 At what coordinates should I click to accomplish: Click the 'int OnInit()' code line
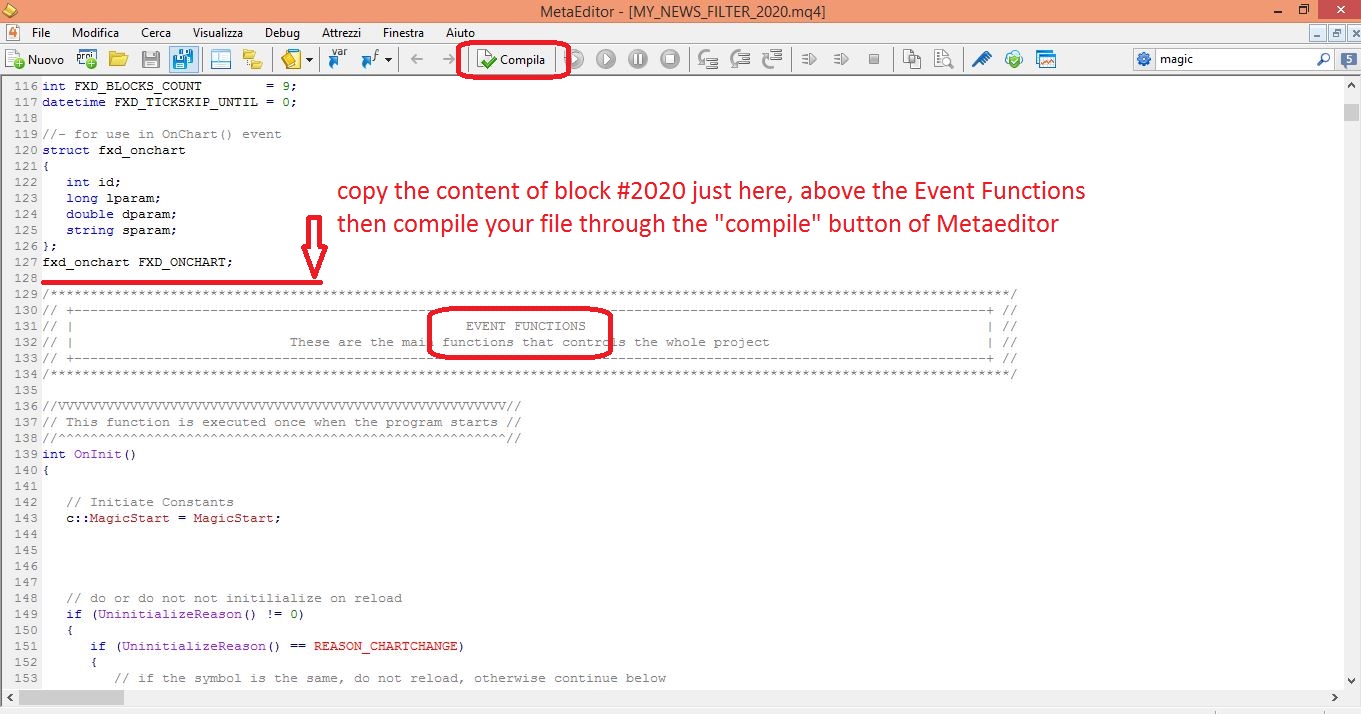tap(89, 454)
